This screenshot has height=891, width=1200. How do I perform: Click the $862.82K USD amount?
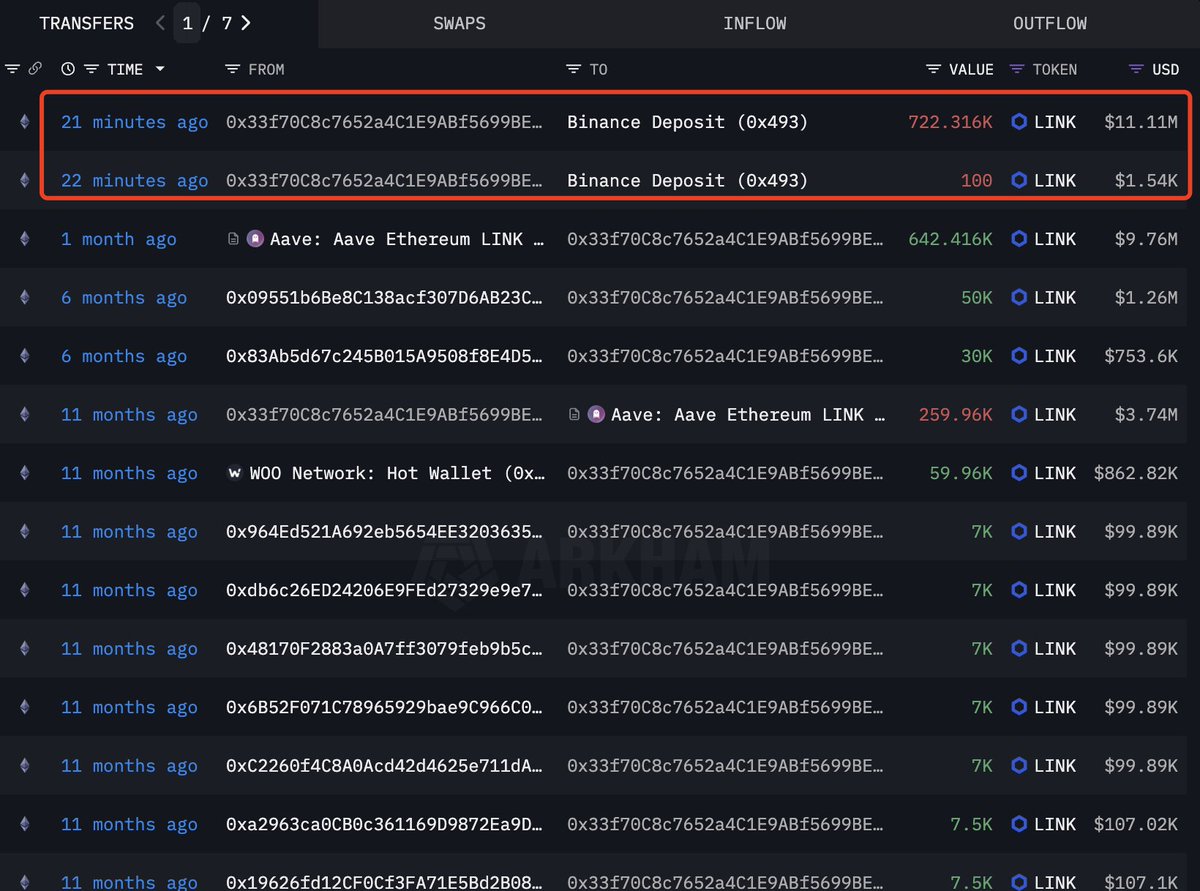pos(1135,473)
